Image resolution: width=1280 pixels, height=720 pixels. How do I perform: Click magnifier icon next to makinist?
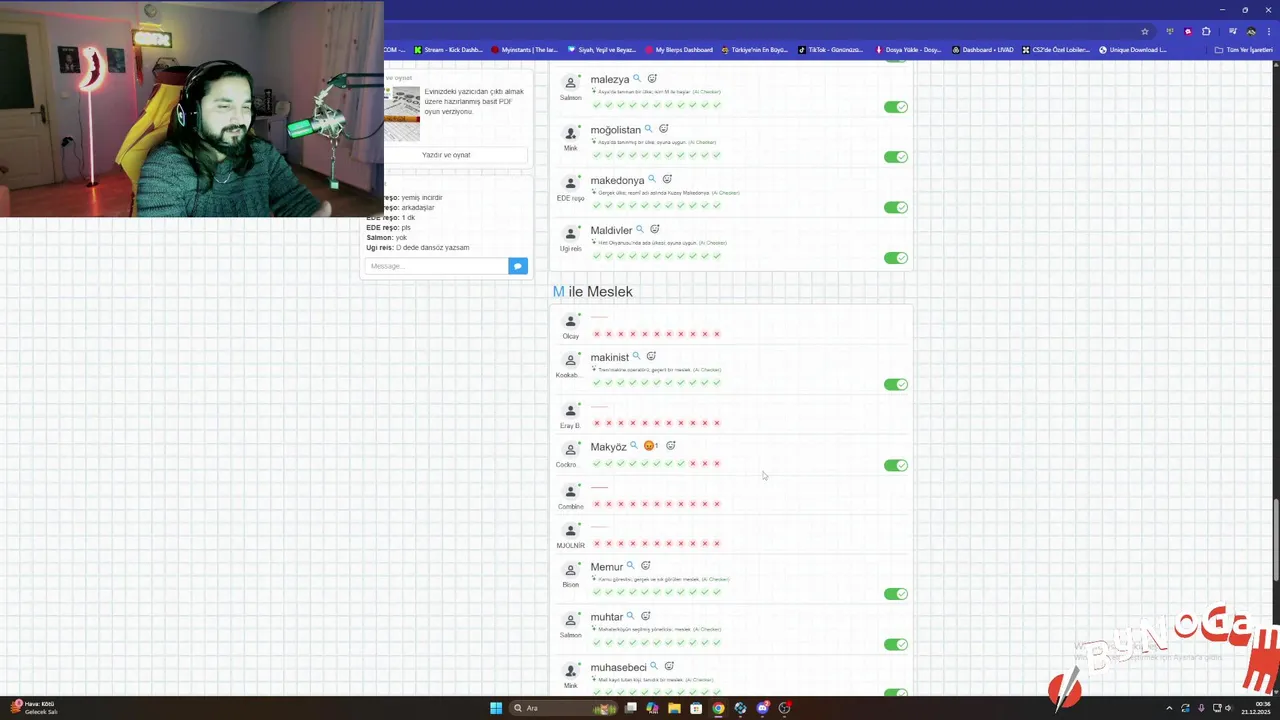(x=636, y=356)
